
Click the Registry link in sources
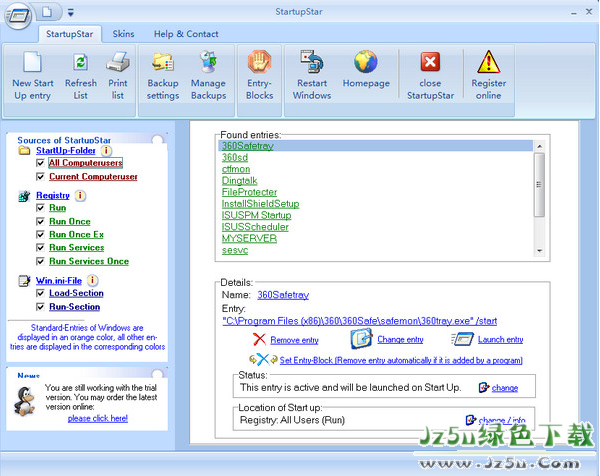[53, 196]
